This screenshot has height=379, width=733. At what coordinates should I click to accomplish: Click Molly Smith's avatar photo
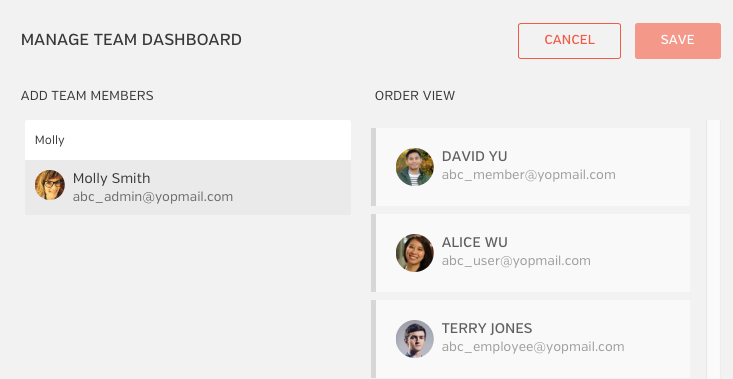(x=50, y=185)
